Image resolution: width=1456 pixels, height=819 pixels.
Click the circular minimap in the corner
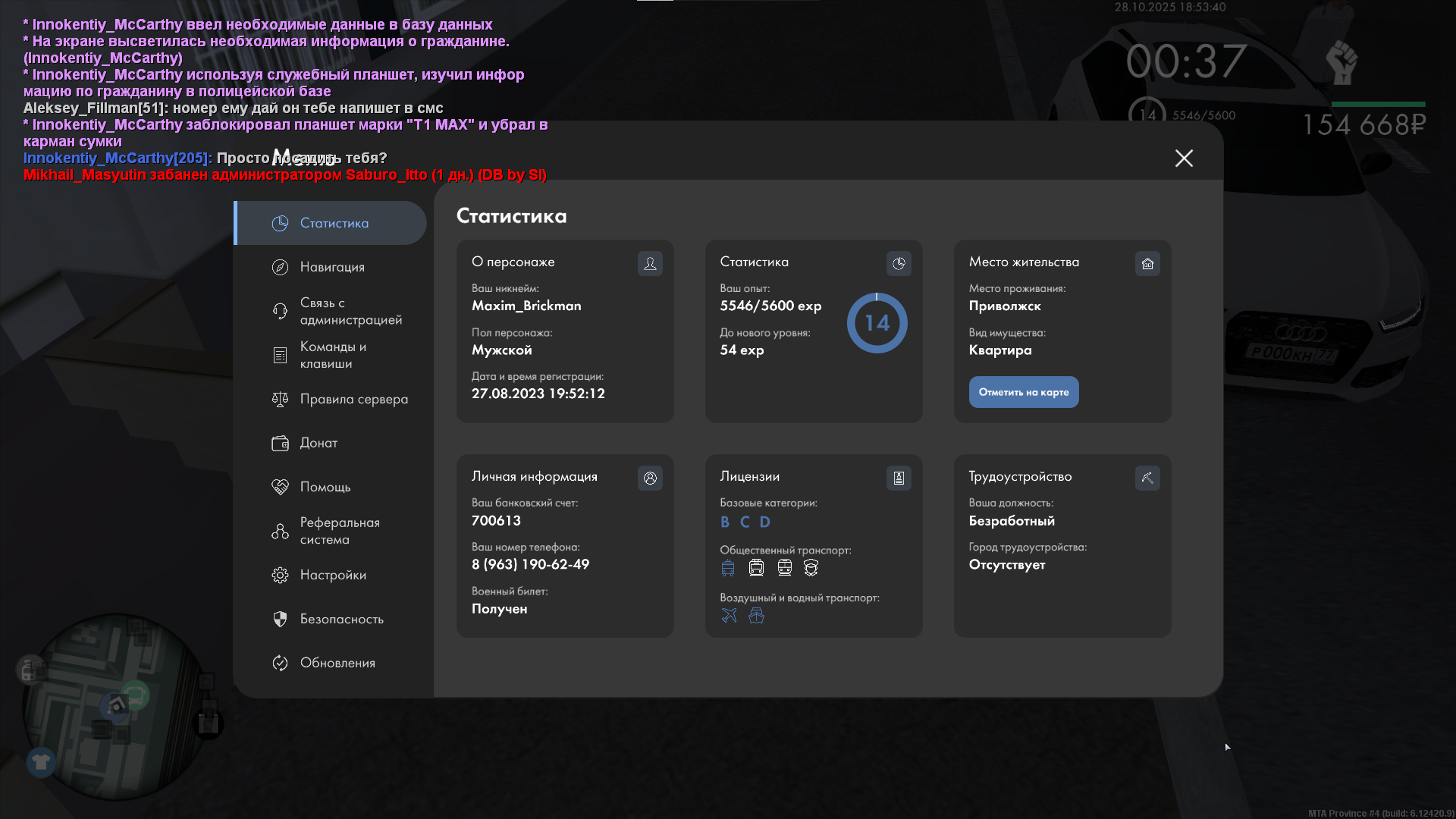tap(114, 705)
